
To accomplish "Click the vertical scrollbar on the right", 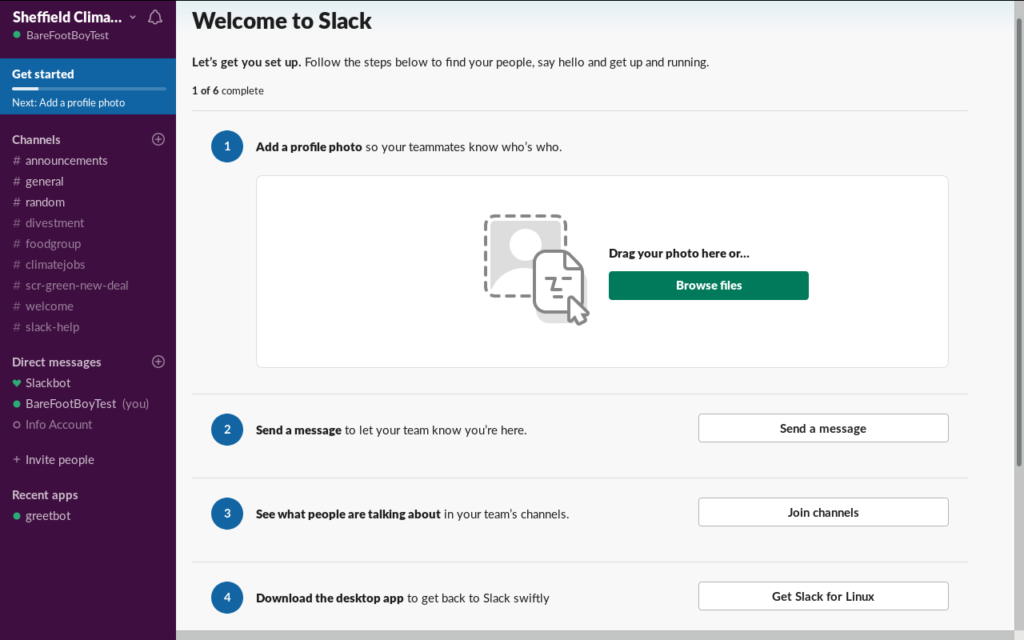I will tap(1019, 242).
